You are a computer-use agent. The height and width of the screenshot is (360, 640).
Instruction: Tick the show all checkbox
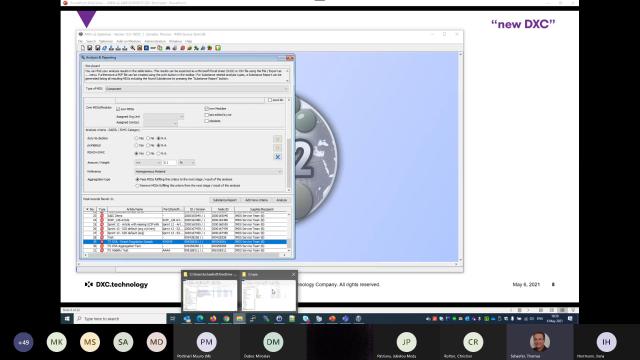[x=269, y=100]
